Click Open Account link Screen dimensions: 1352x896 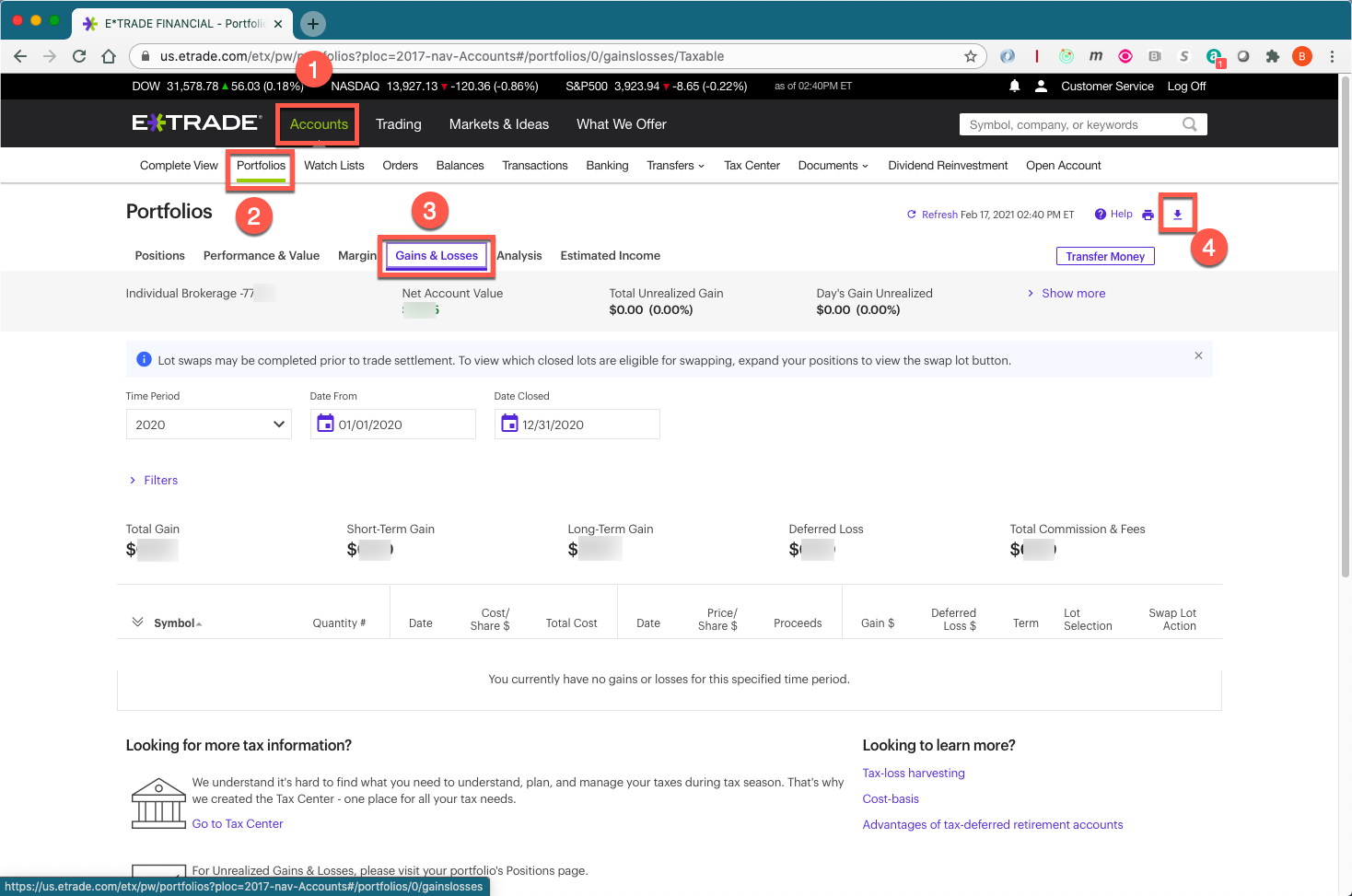point(1064,166)
